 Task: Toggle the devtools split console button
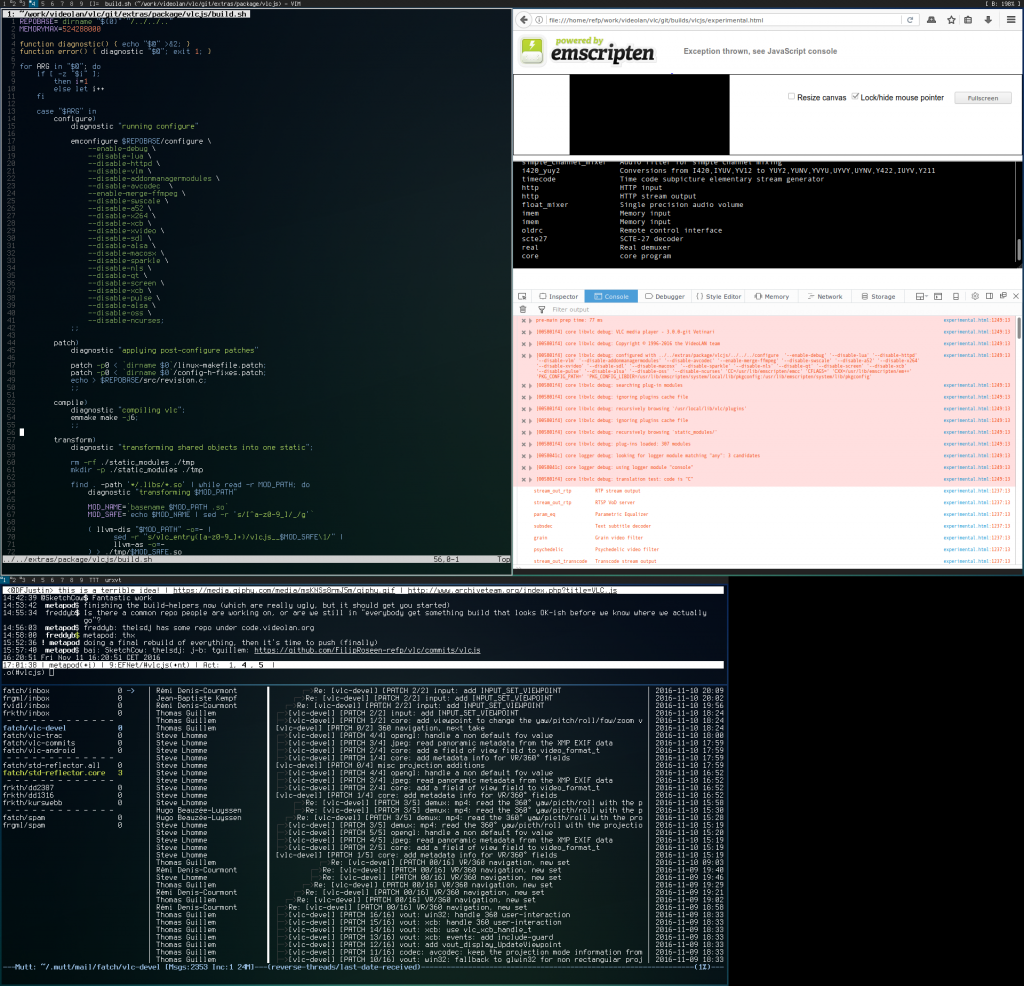tap(938, 296)
